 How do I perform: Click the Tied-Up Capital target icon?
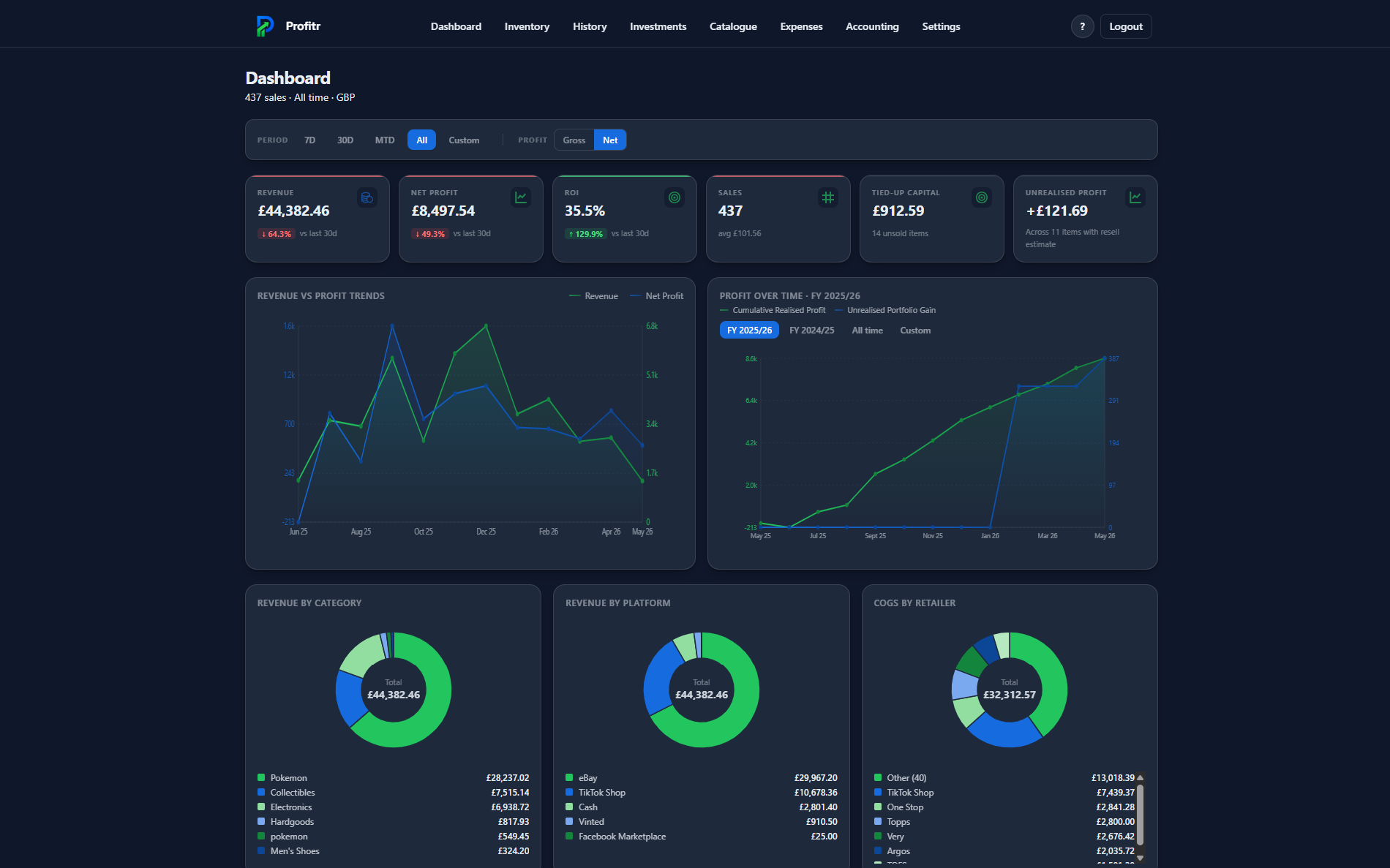tap(982, 197)
